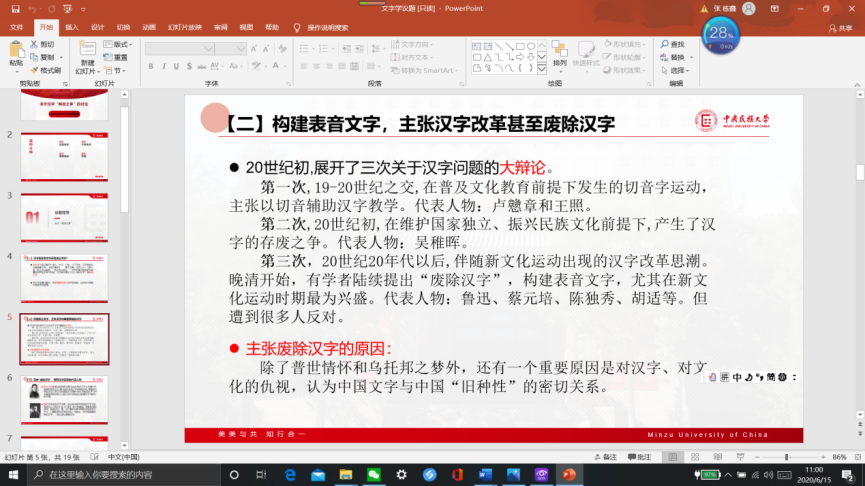Click the Comments (批注) button in status bar

(x=641, y=457)
